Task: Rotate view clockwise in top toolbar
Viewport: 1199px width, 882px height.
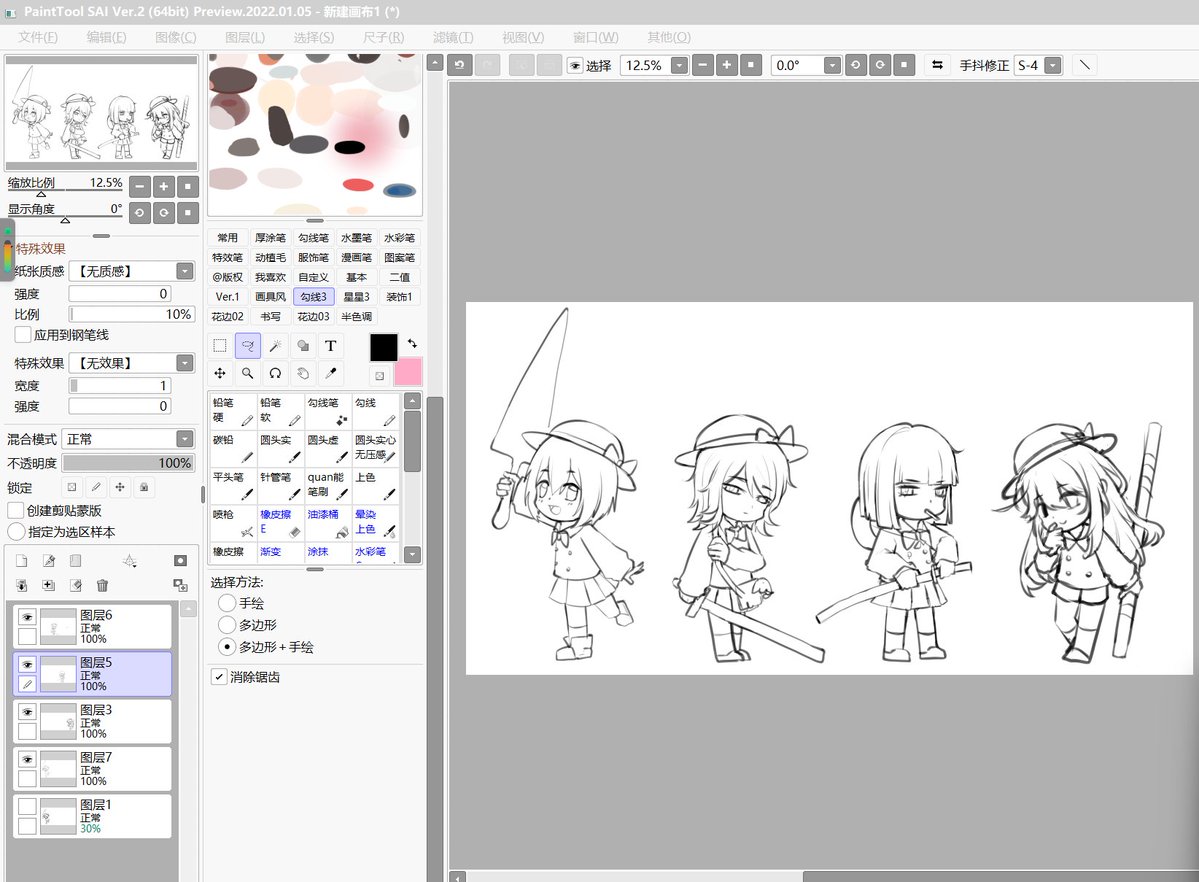Action: click(880, 65)
